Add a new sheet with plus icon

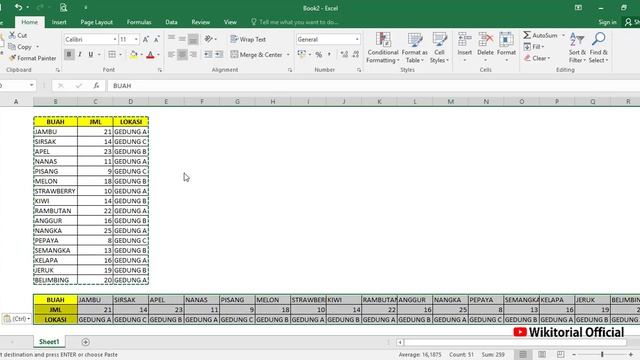pyautogui.click(x=85, y=342)
